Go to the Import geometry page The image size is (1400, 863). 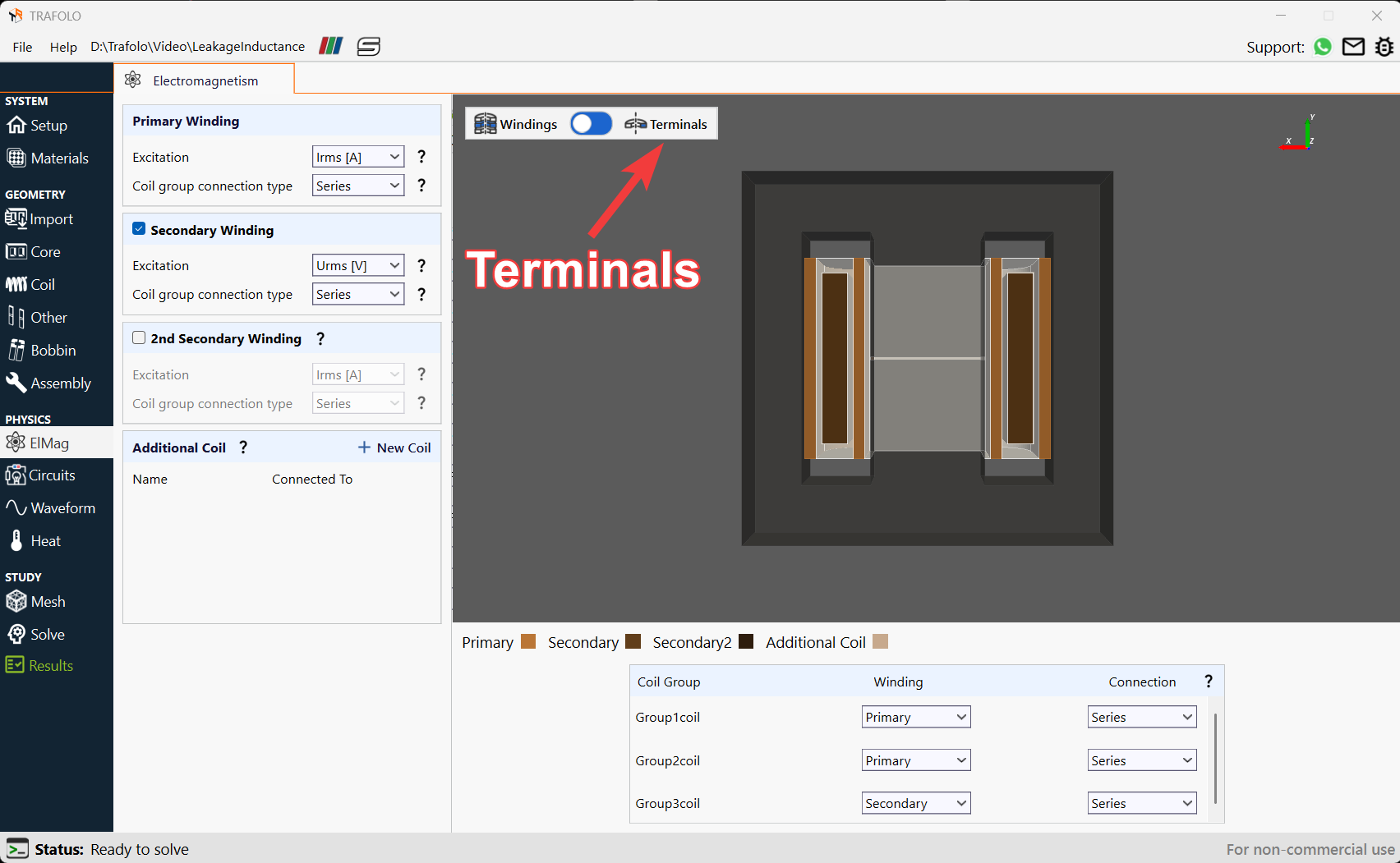pos(39,219)
